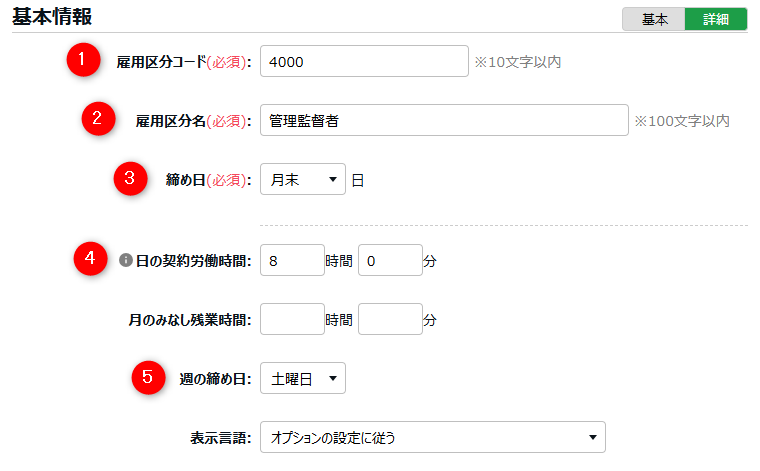Image resolution: width=760 pixels, height=471 pixels.
Task: Switch to the 基本 tab
Action: [x=654, y=19]
